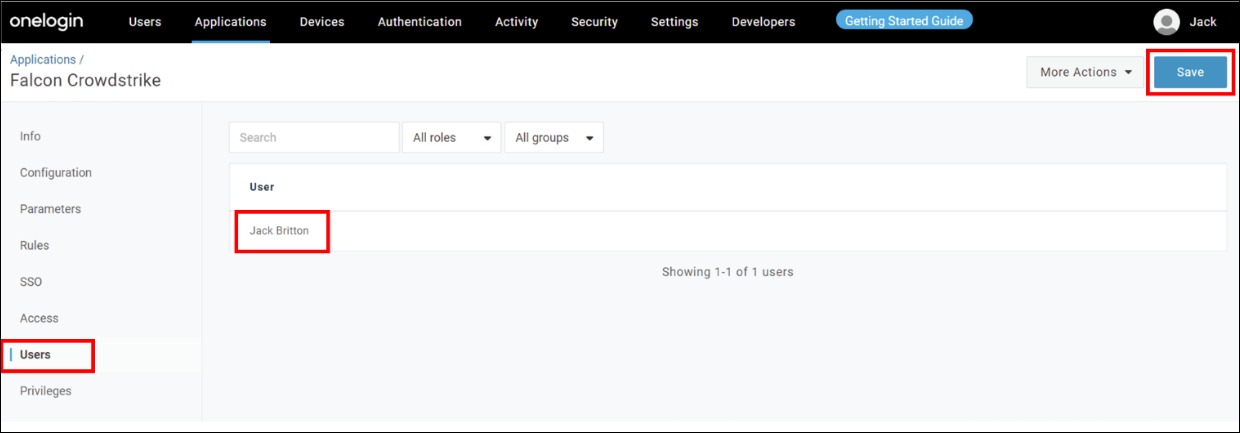Select the Privileges sidebar tab

[46, 391]
